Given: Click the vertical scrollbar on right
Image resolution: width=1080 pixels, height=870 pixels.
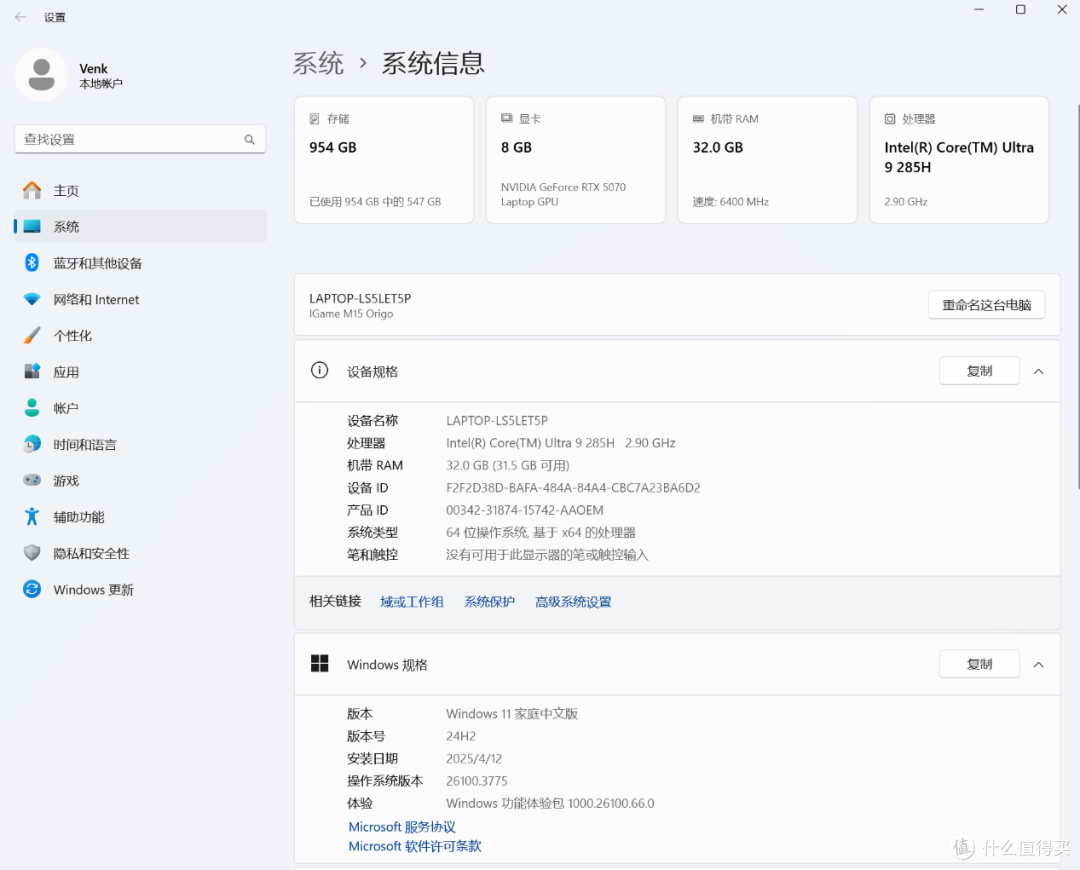Looking at the screenshot, I should [x=1077, y=296].
